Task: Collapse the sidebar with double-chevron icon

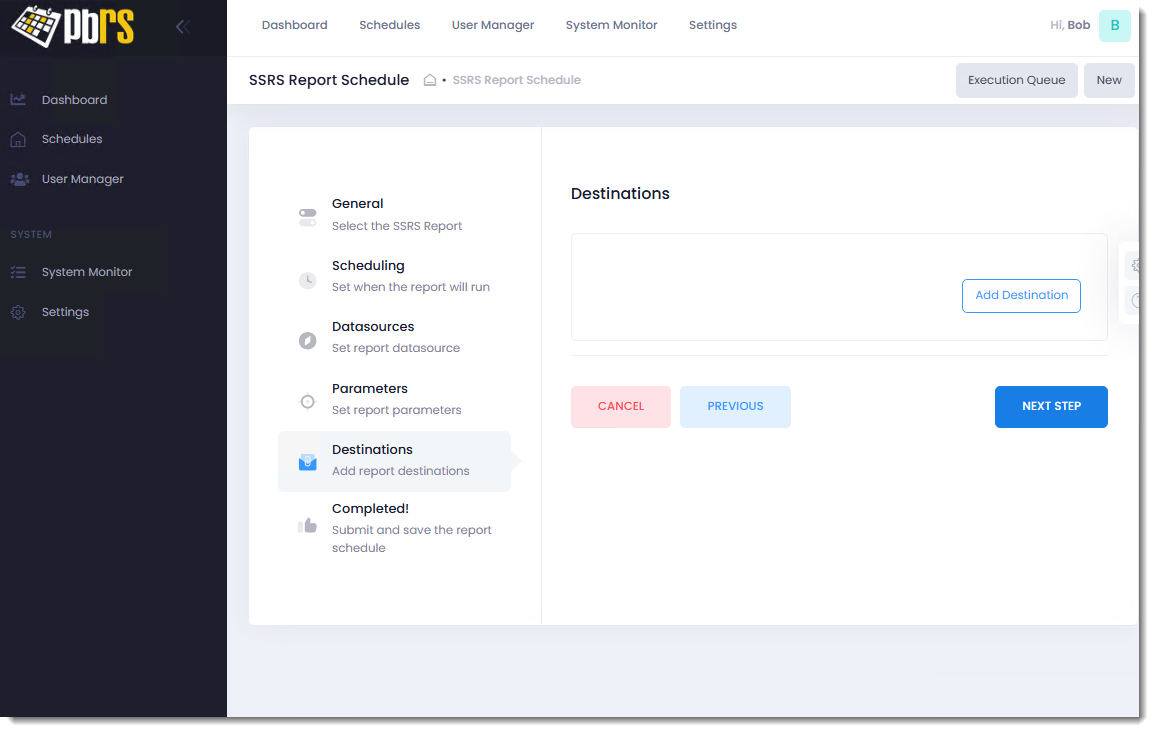Action: click(182, 27)
